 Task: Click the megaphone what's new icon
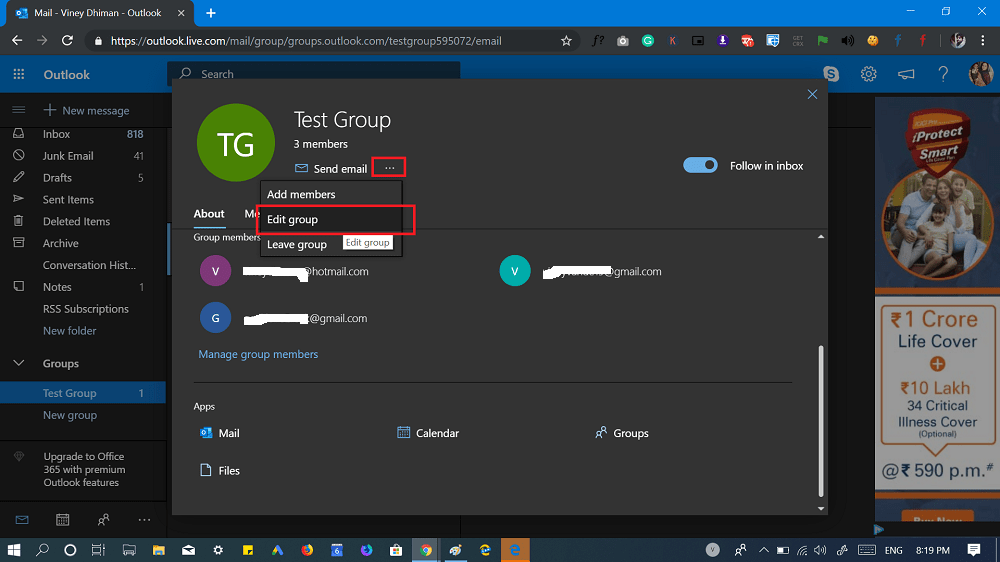click(x=906, y=74)
